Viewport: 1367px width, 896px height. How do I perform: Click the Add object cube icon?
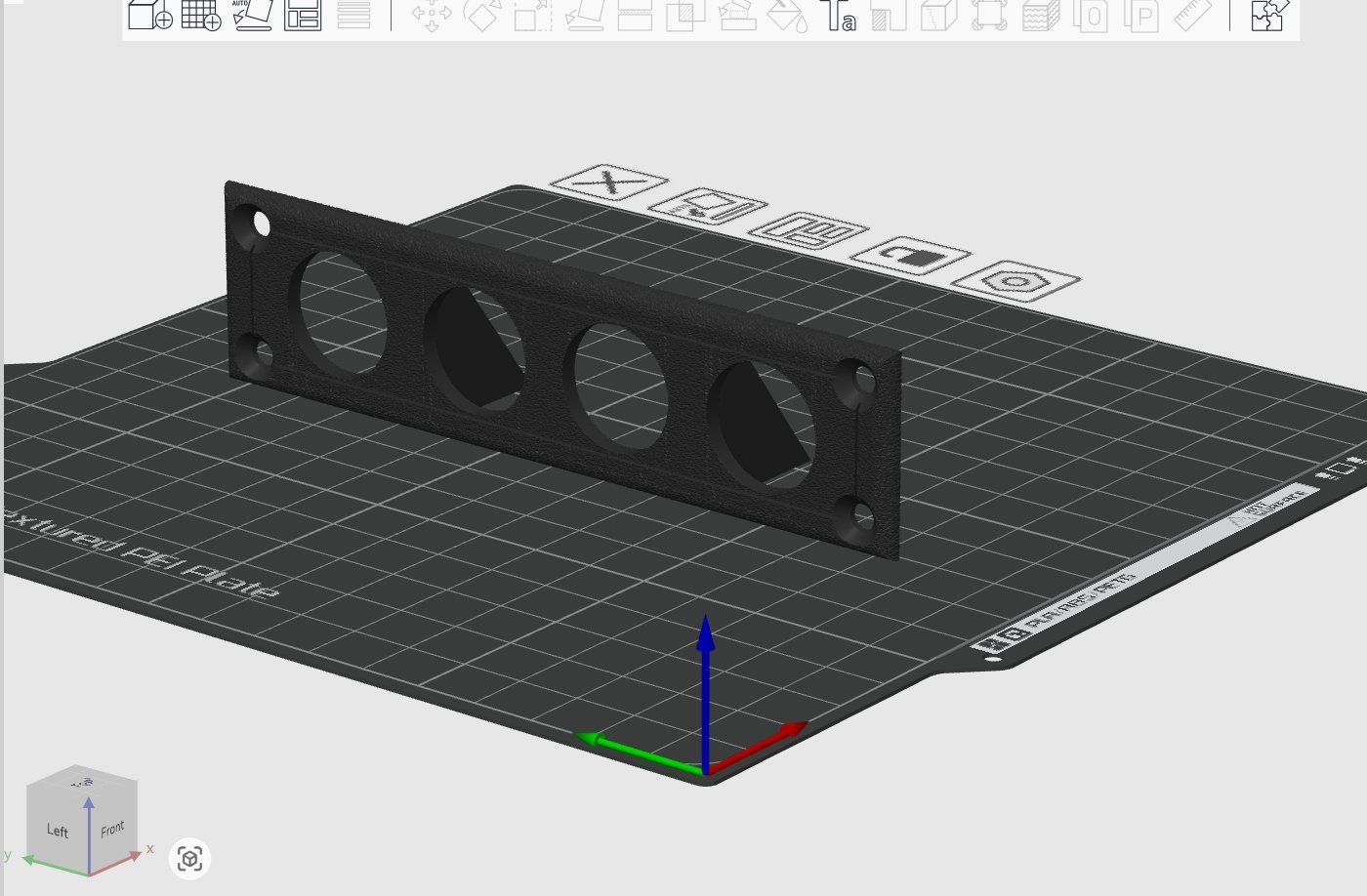pos(150,15)
